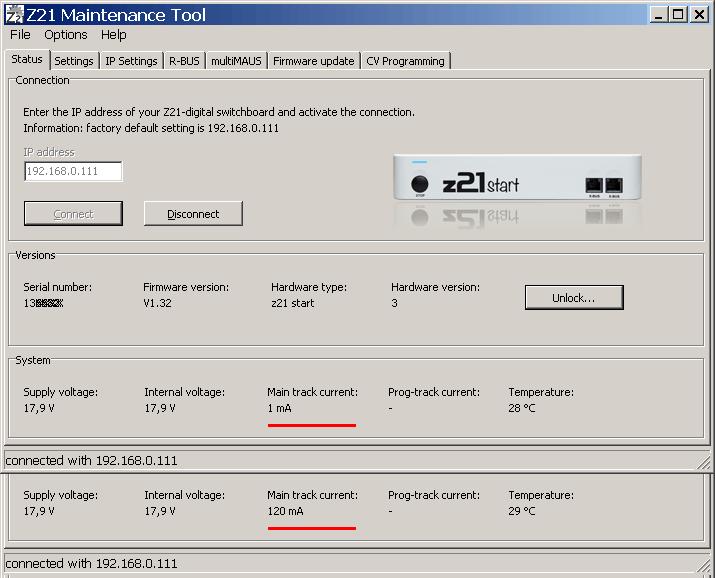The width and height of the screenshot is (715, 578).
Task: Click the factory default setting information line
Action: (151, 128)
